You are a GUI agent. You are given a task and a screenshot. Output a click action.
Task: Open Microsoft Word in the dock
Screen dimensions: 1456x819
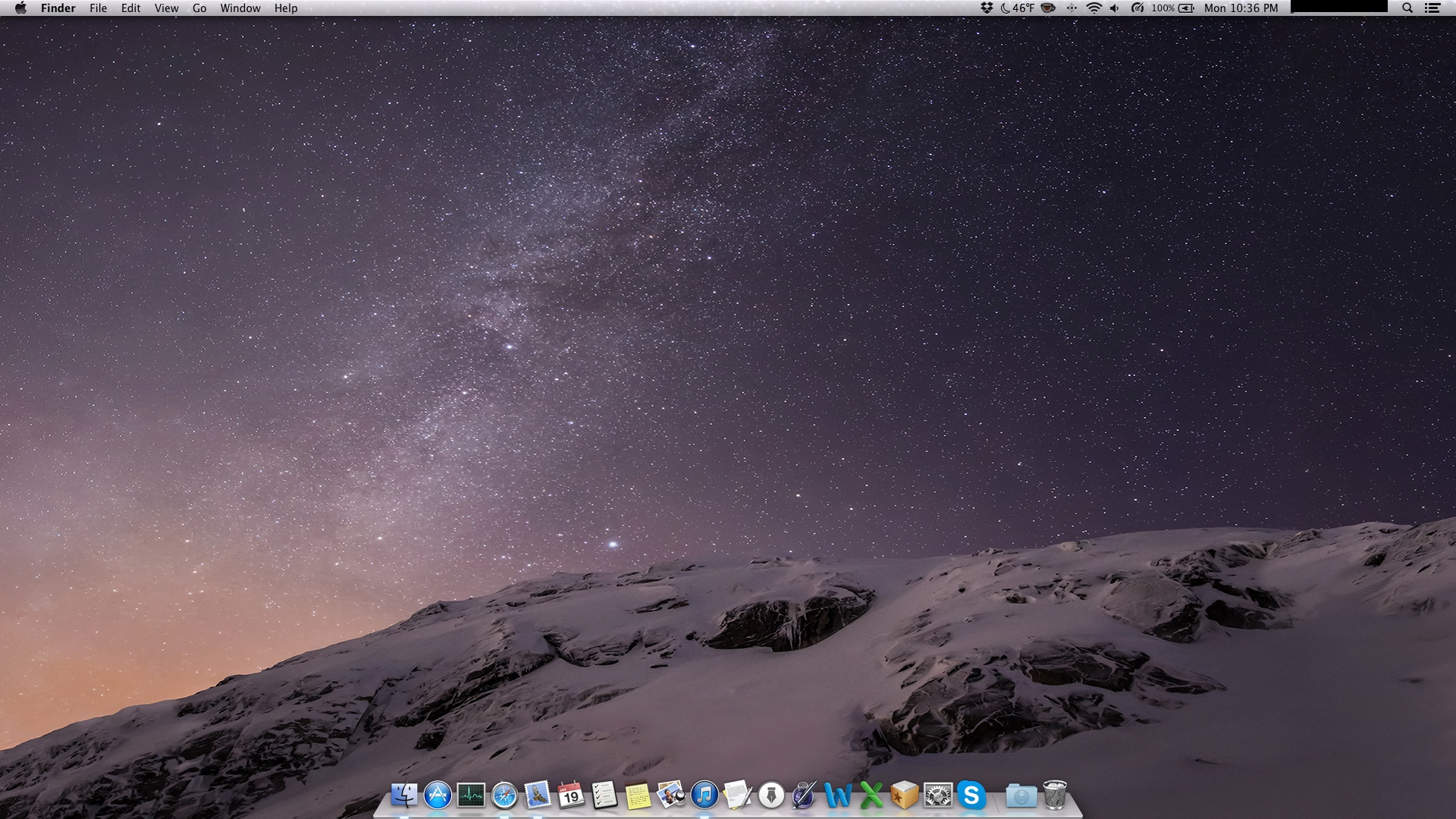(838, 795)
